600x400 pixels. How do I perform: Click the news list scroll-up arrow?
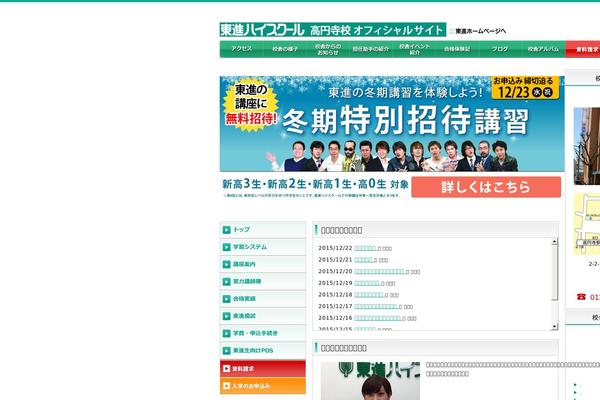(x=554, y=242)
